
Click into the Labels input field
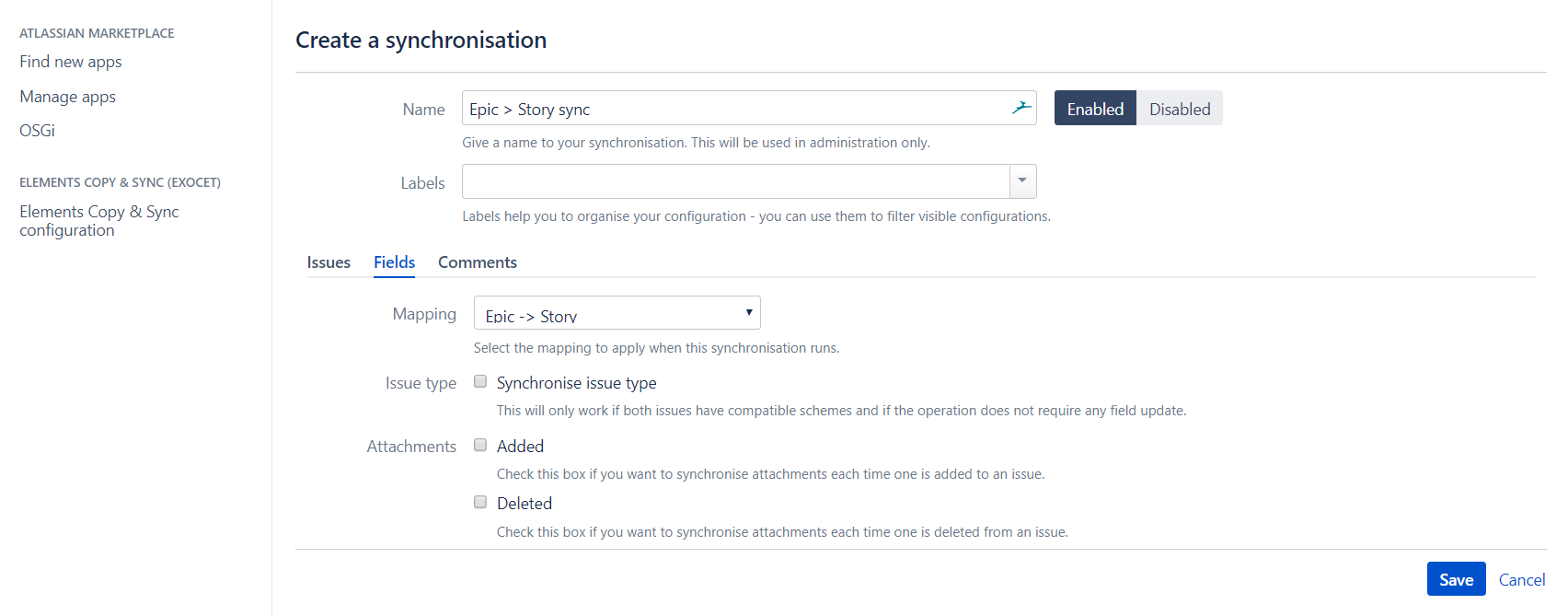[734, 181]
